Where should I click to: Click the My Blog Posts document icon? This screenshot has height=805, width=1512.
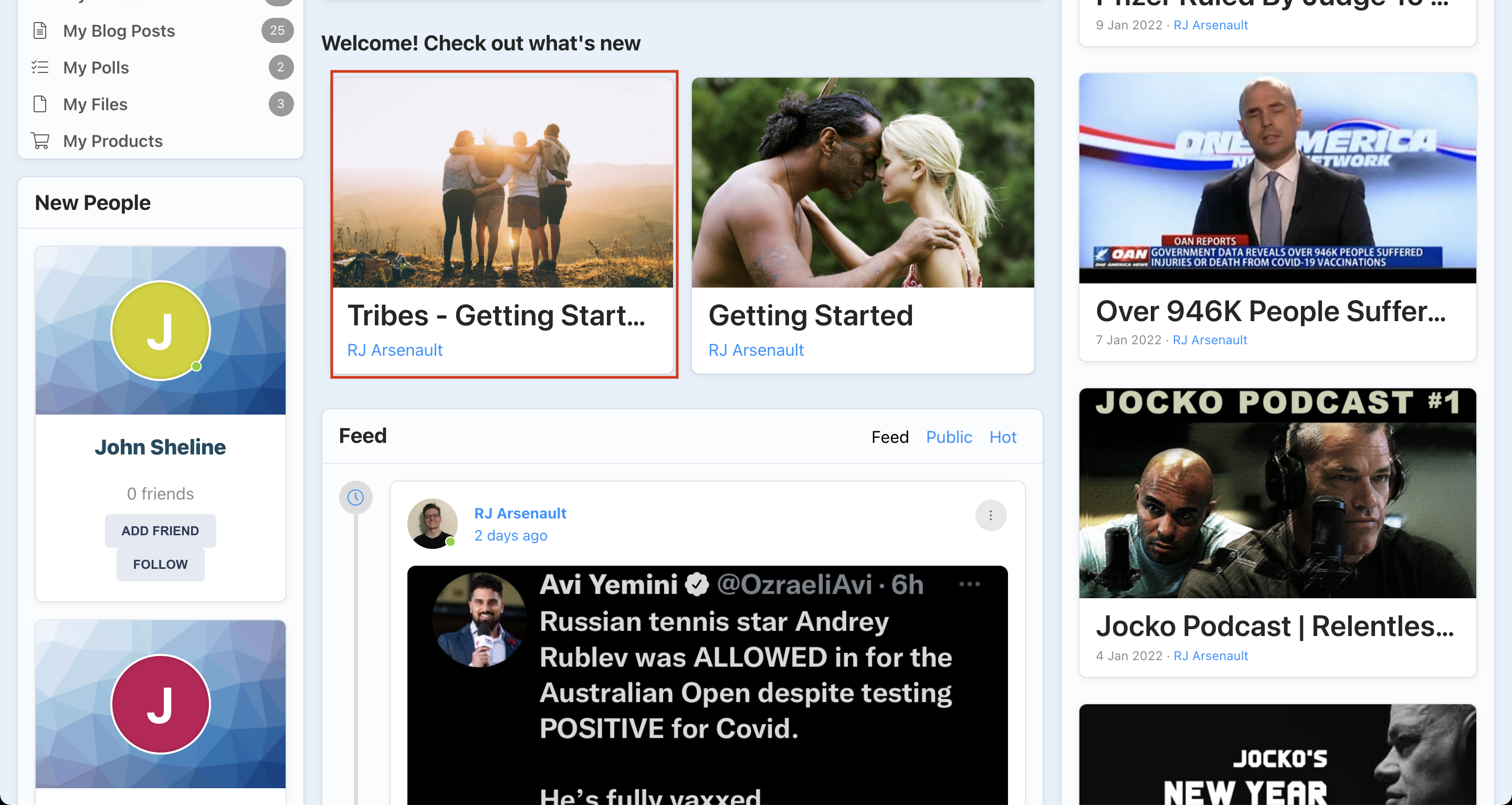pos(40,30)
